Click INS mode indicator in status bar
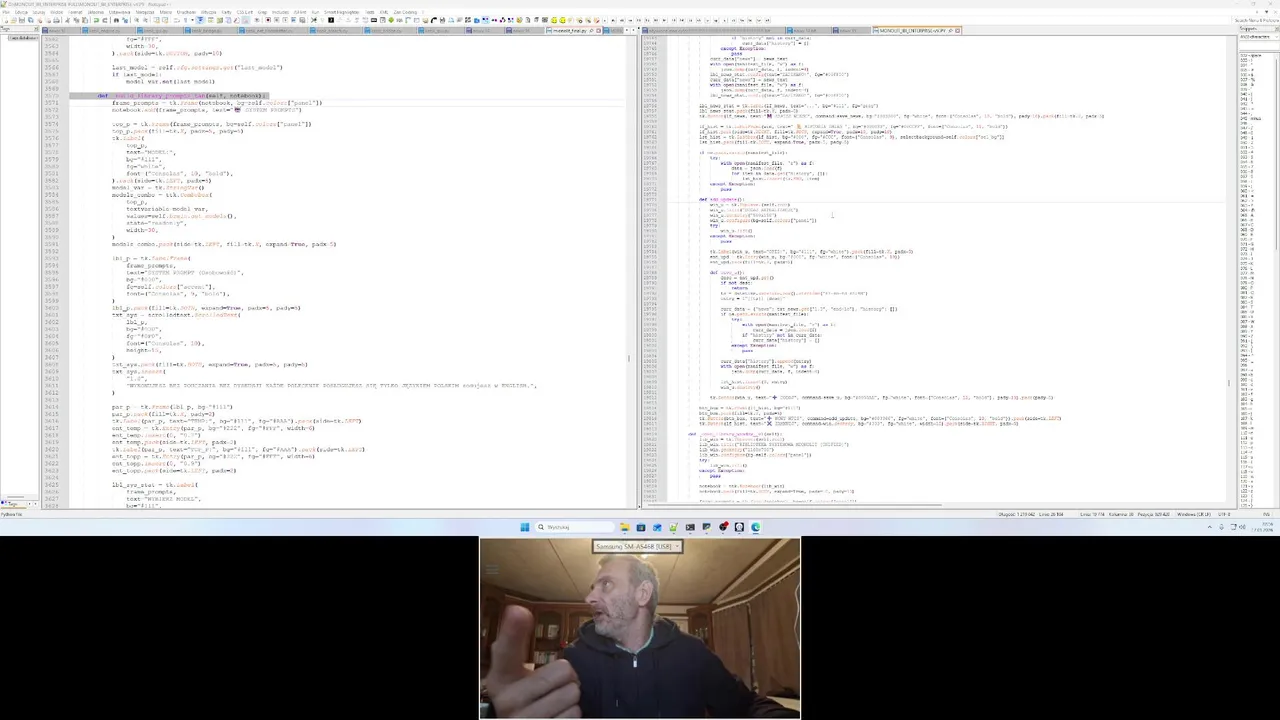The image size is (1280, 720). point(1265,514)
